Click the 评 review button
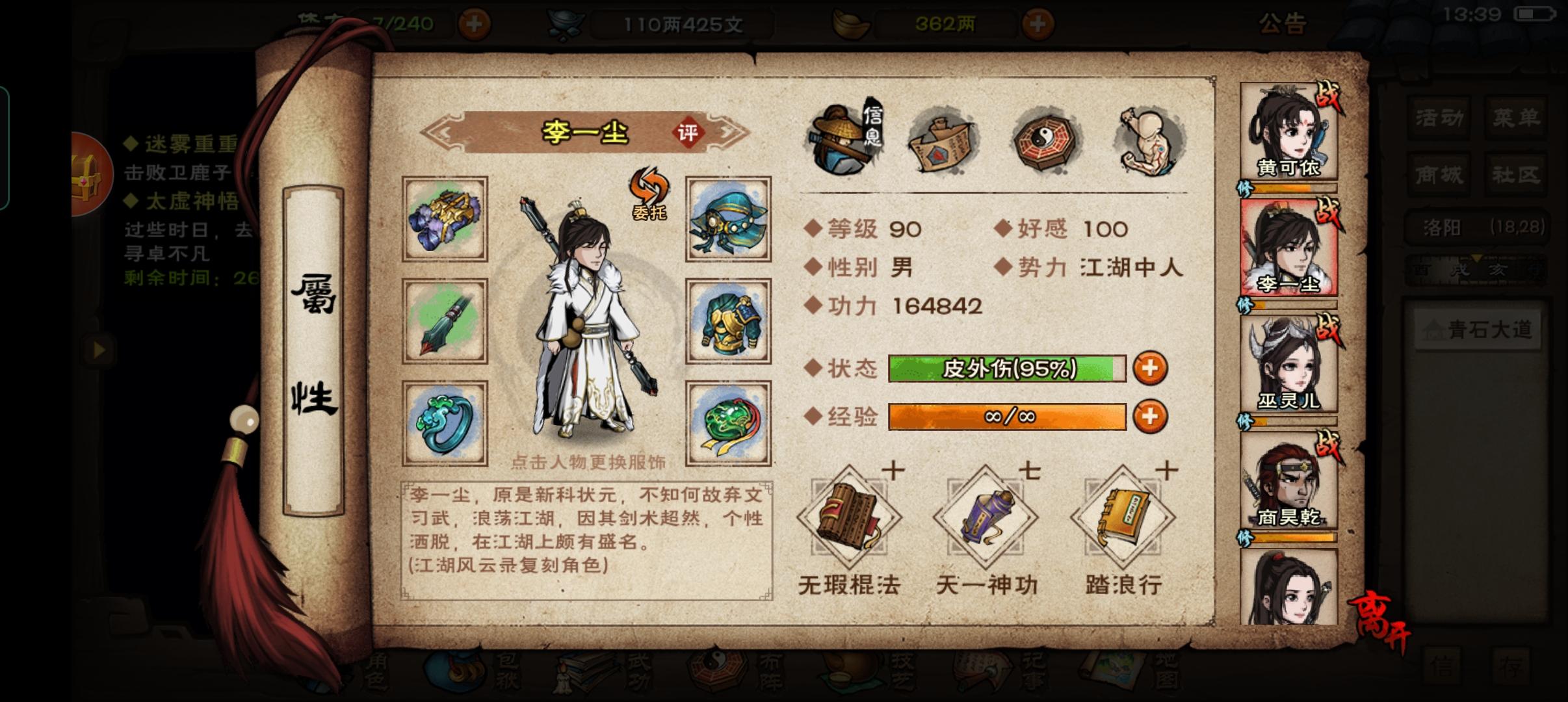 (x=688, y=133)
